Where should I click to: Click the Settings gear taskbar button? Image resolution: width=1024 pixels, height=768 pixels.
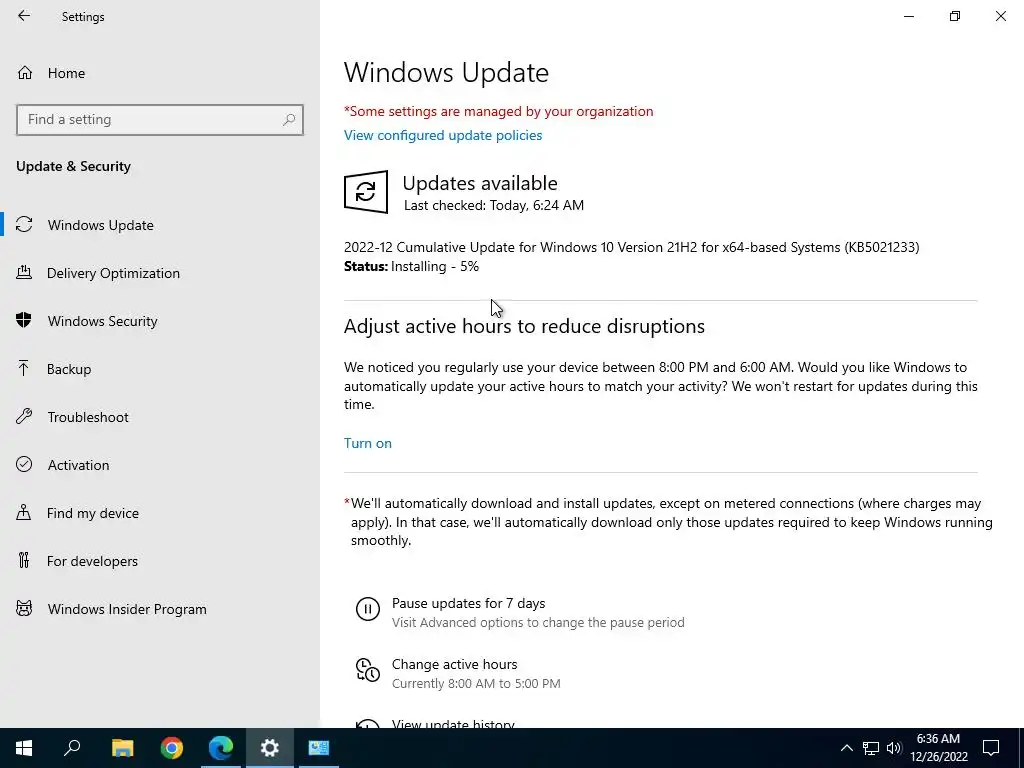pos(270,748)
